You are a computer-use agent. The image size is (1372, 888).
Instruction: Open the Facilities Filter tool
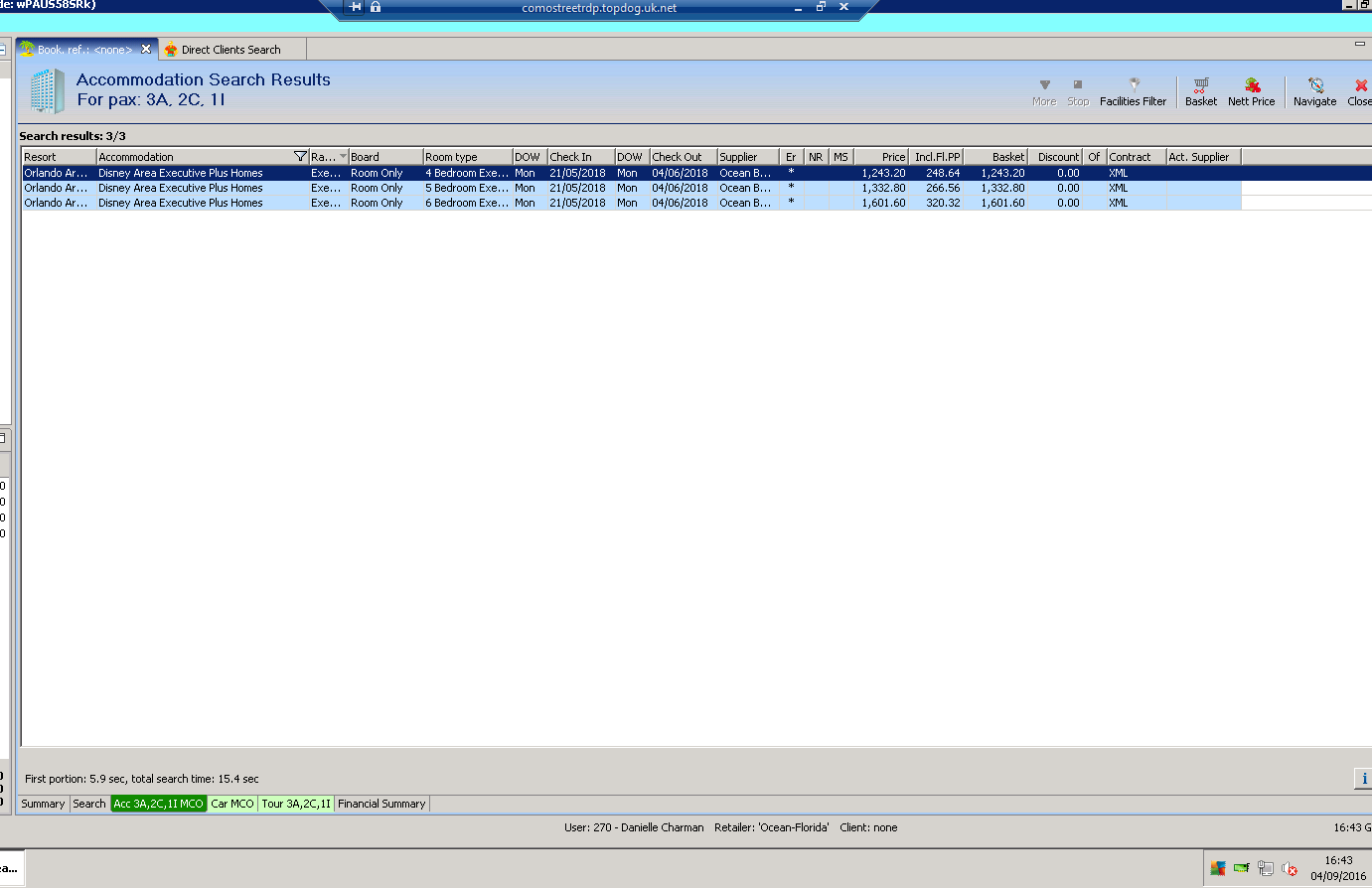1133,92
